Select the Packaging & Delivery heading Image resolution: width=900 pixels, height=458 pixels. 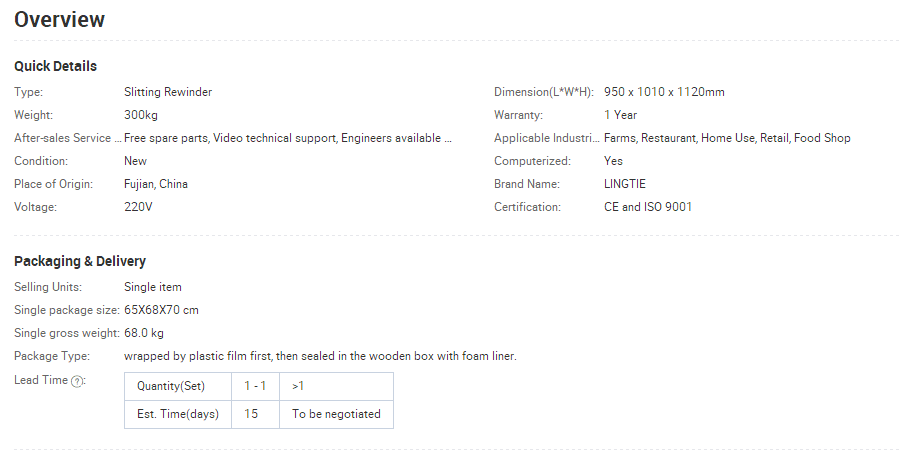point(80,261)
